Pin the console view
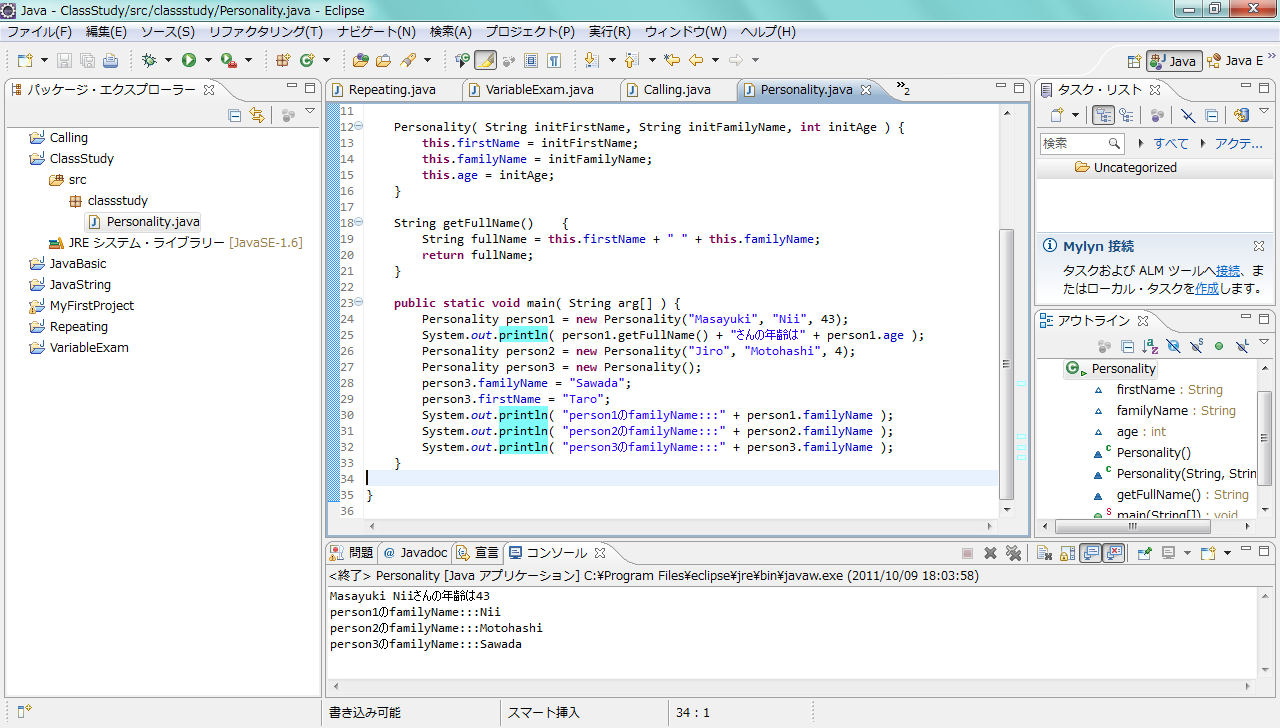This screenshot has width=1280, height=728. pyautogui.click(x=1144, y=553)
